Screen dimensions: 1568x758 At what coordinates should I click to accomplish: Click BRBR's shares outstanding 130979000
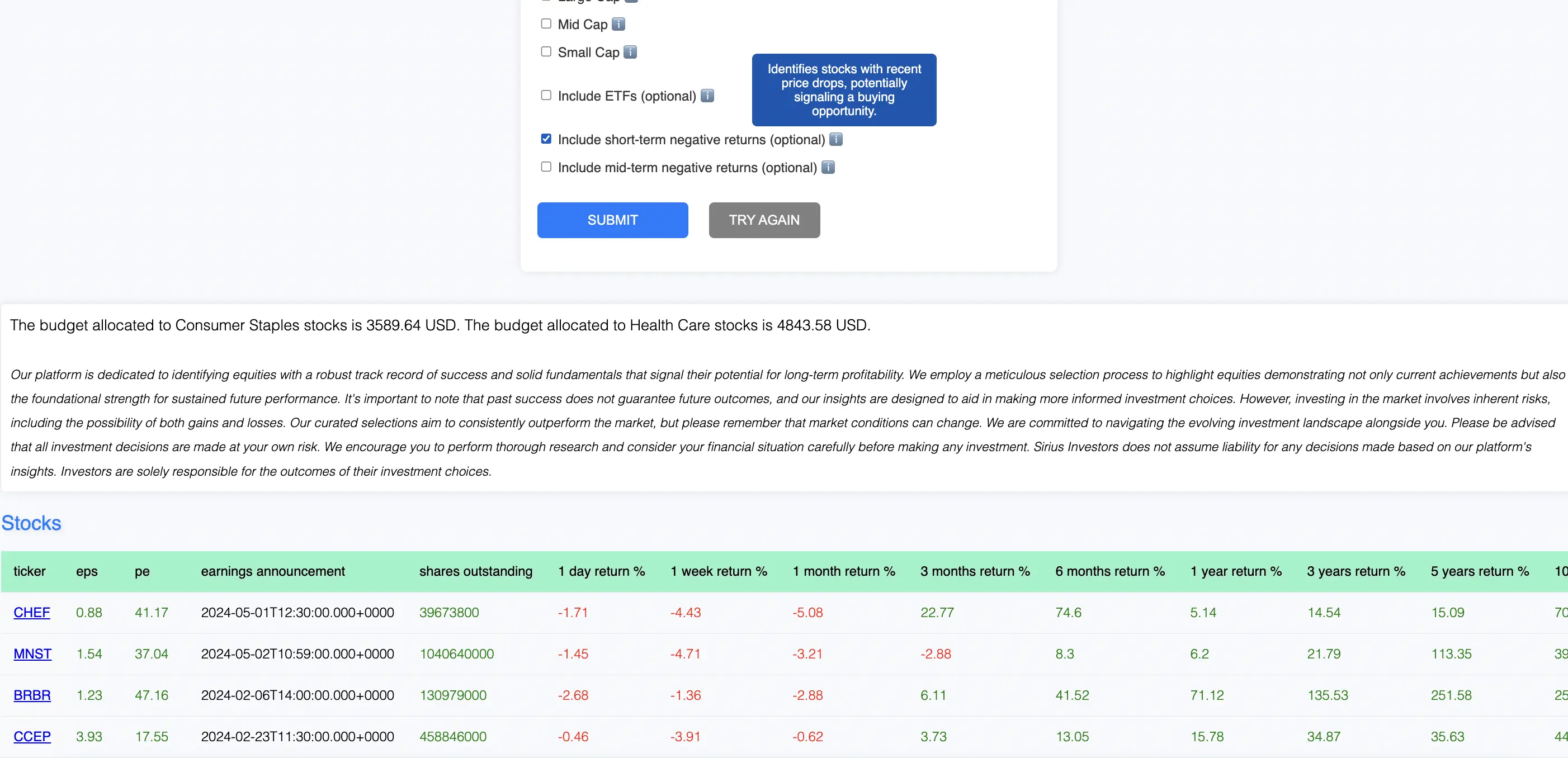[x=453, y=695]
